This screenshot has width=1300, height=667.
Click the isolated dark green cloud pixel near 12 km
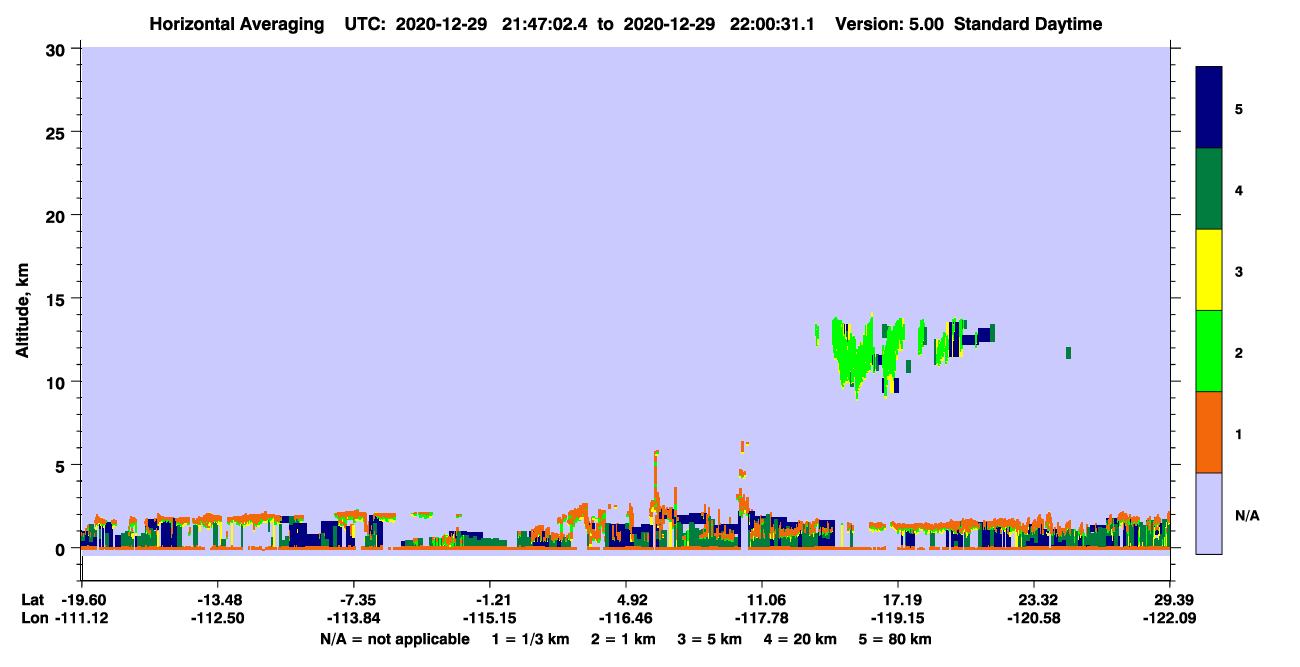click(x=1068, y=352)
